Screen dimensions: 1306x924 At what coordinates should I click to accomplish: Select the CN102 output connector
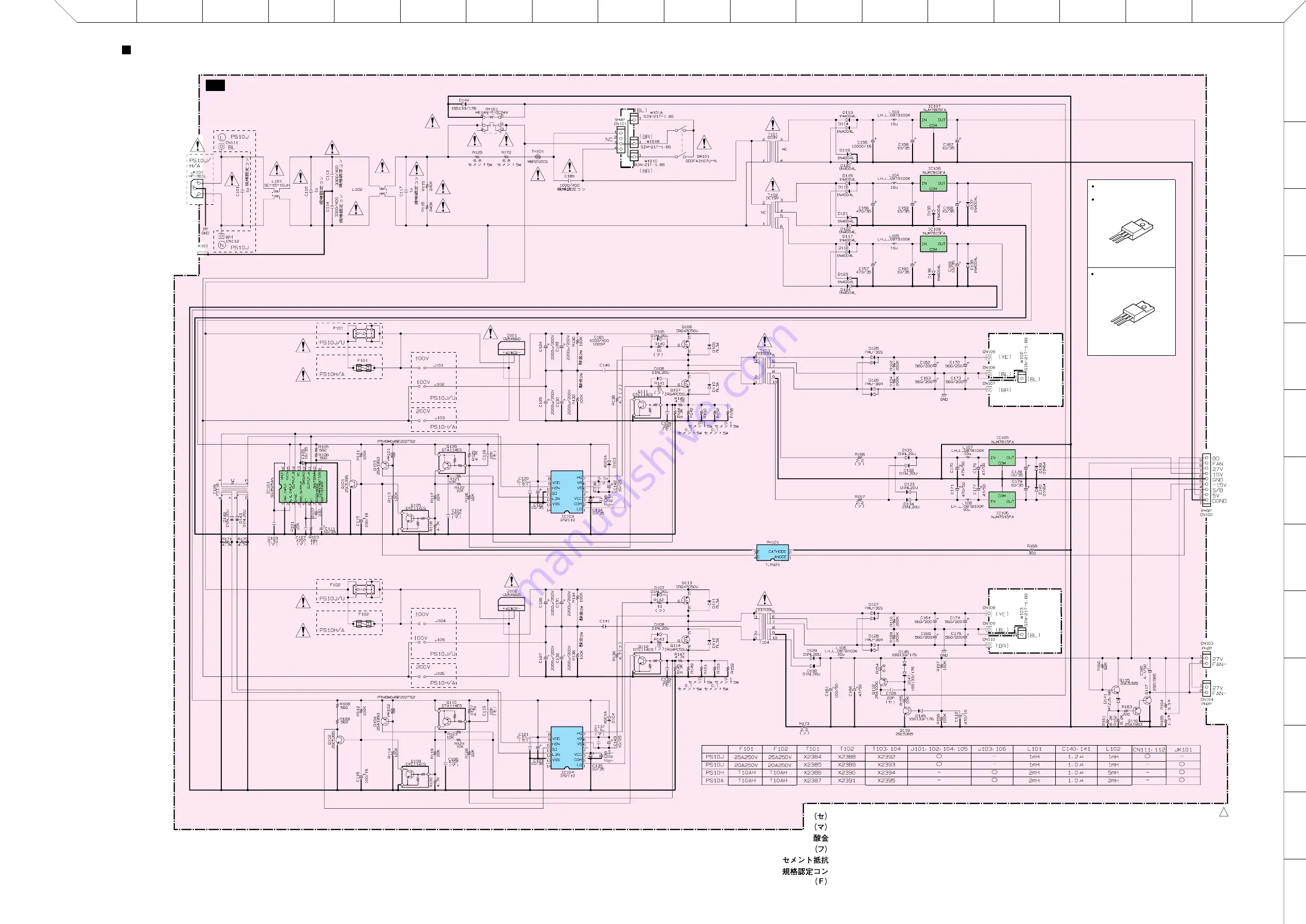tap(1206, 480)
